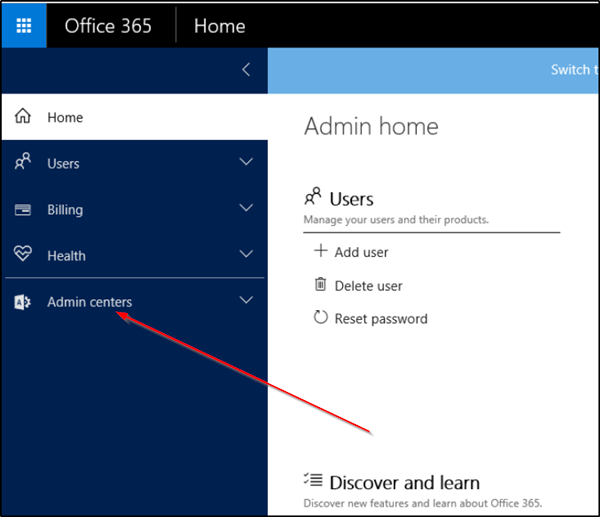The image size is (600, 517).
Task: Click the Home label in the top bar
Action: click(220, 26)
